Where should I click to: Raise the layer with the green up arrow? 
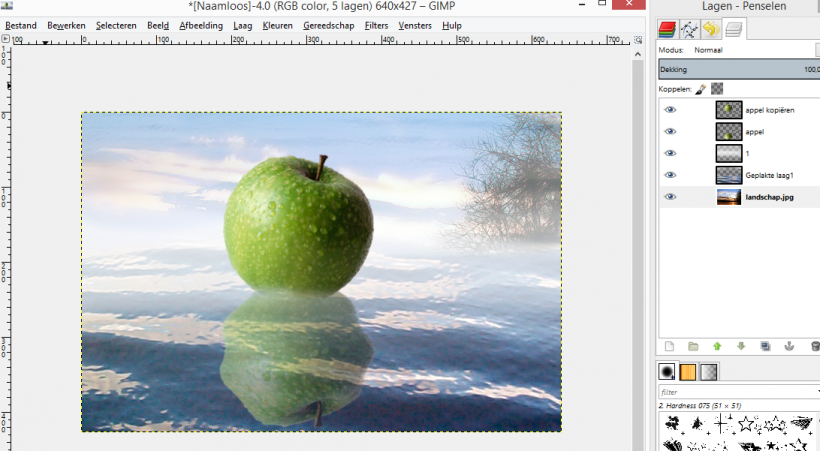717,346
